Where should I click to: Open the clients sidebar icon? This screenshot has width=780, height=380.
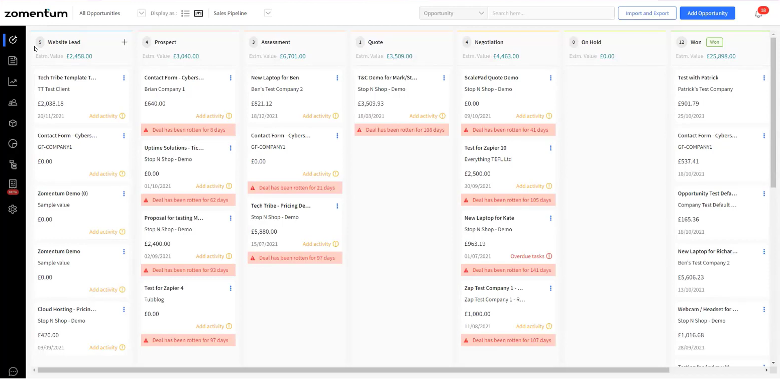[x=13, y=102]
